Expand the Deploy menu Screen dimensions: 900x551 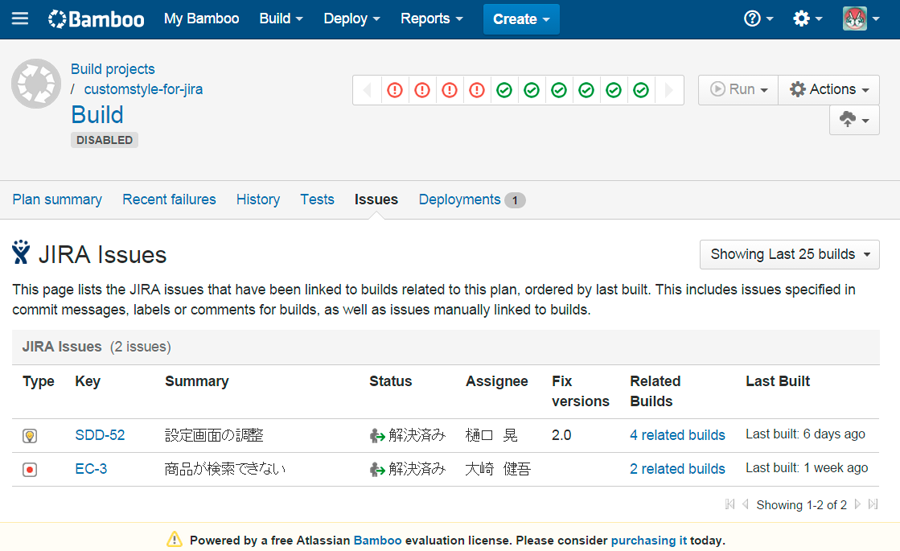352,19
